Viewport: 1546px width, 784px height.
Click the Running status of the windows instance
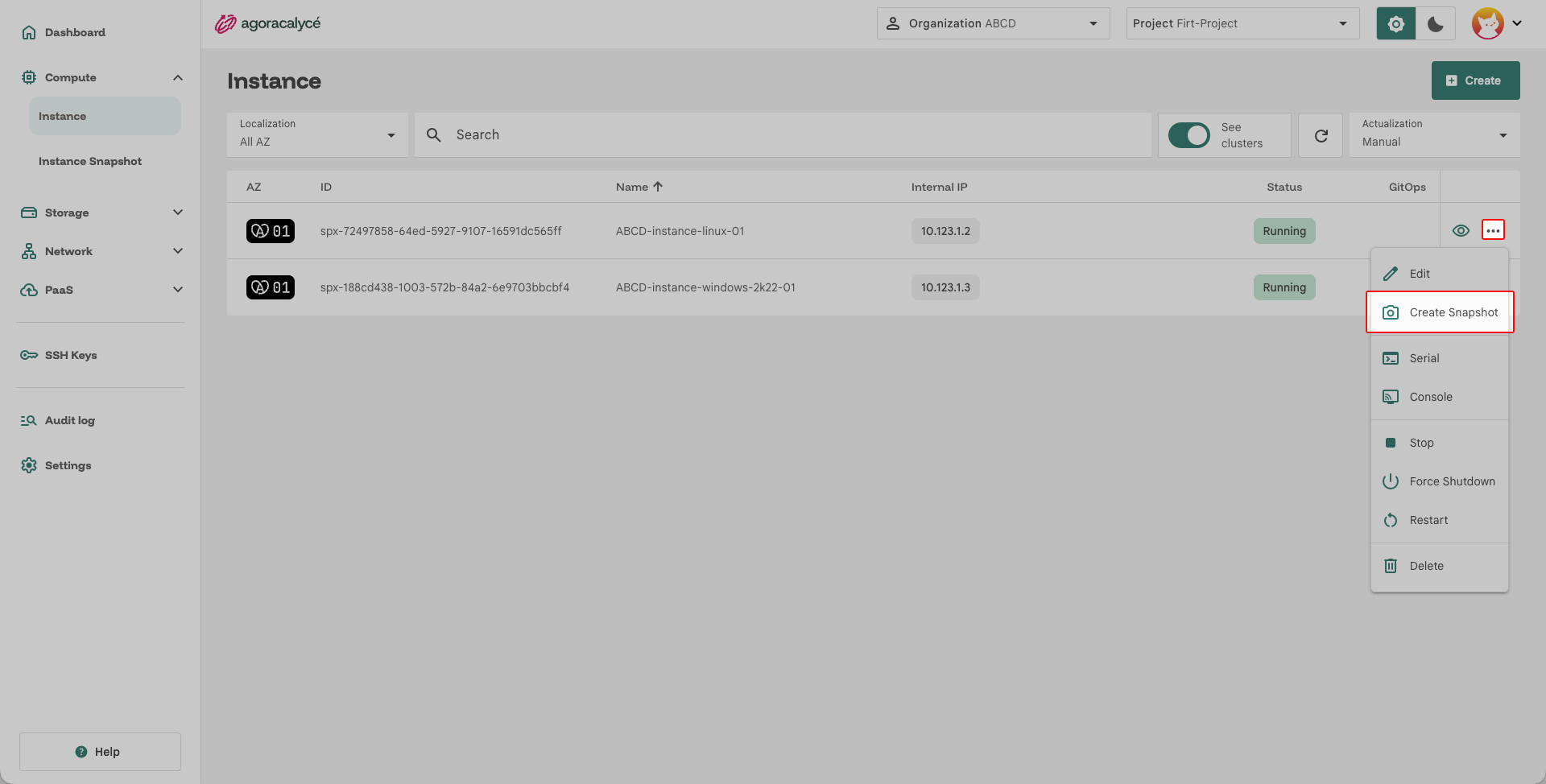point(1284,287)
